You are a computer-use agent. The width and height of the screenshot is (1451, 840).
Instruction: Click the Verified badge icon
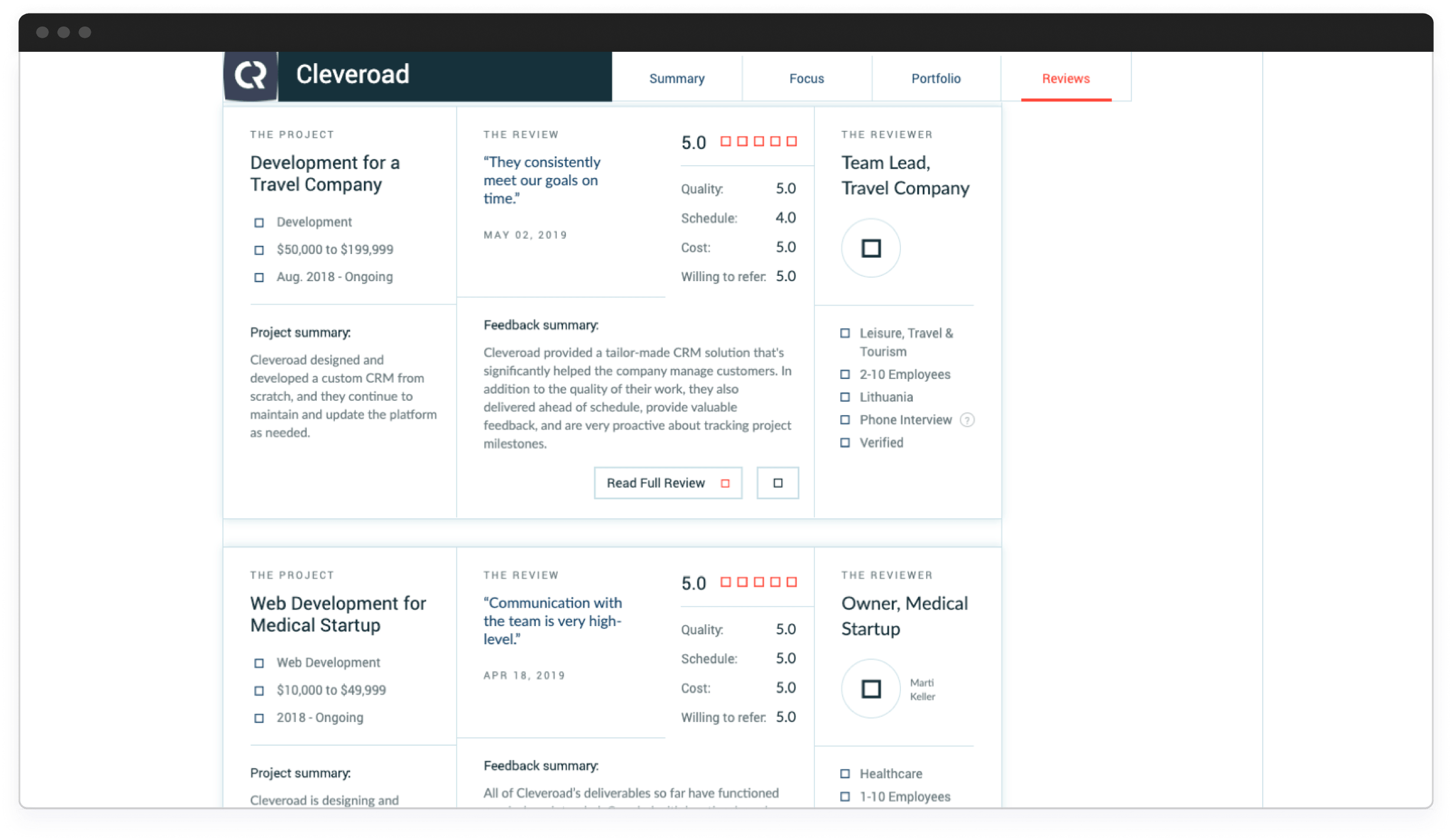[845, 443]
